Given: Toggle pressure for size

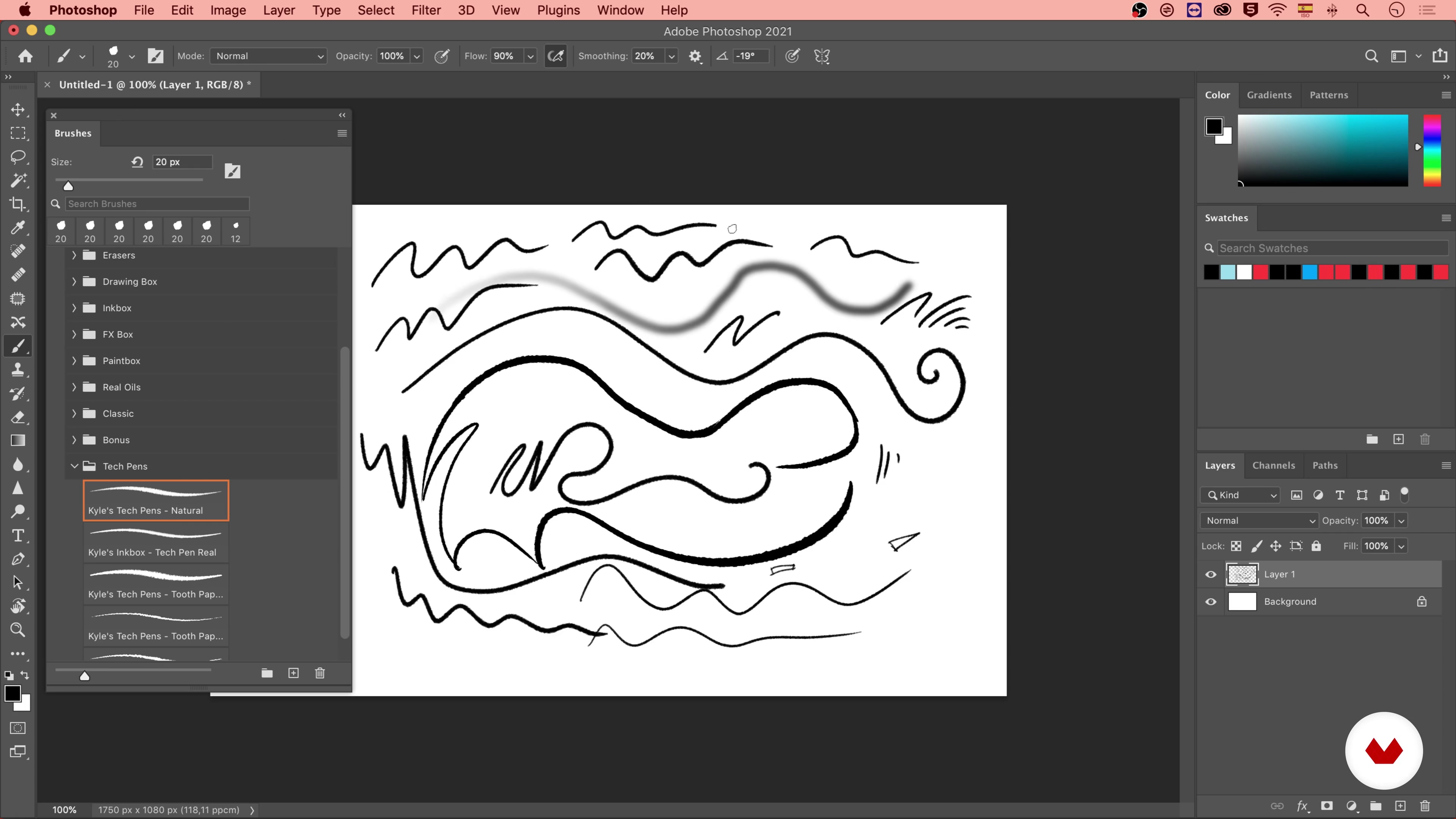Looking at the screenshot, I should [792, 56].
